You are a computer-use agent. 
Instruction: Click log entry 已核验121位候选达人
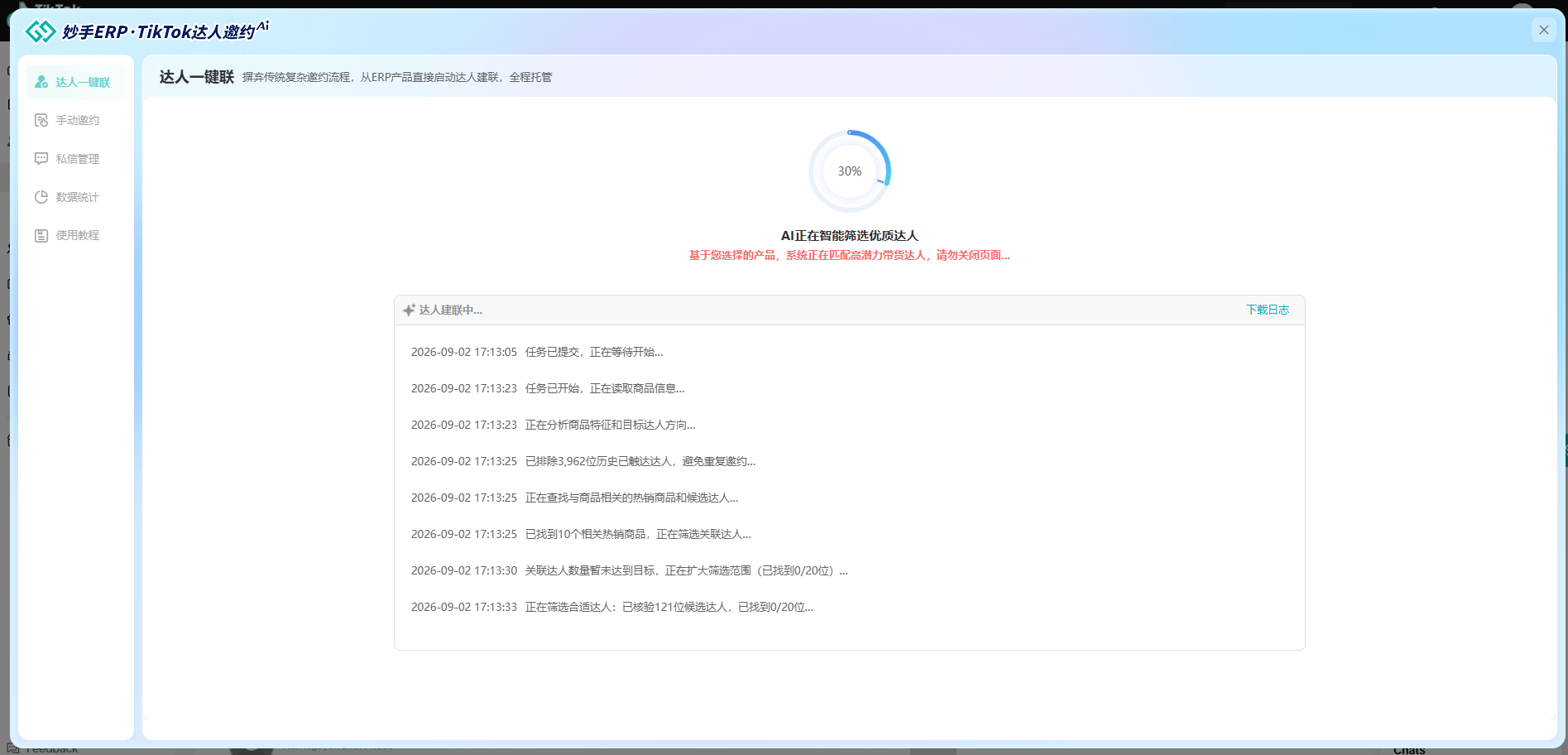click(x=669, y=607)
